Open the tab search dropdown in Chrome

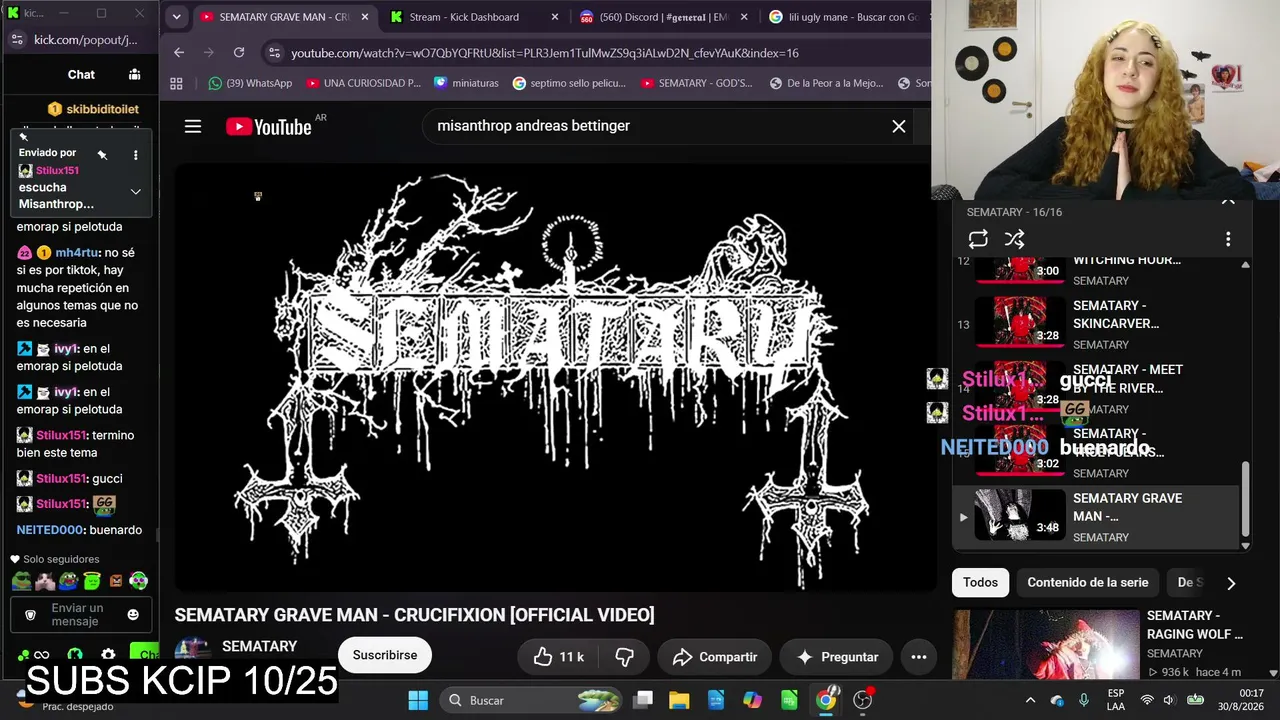pos(176,17)
